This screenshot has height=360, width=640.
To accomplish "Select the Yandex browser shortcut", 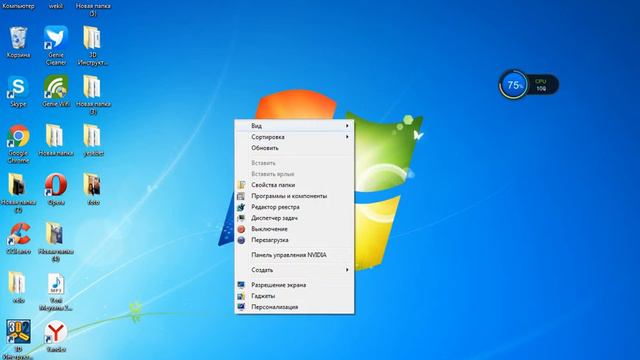I will click(x=56, y=332).
